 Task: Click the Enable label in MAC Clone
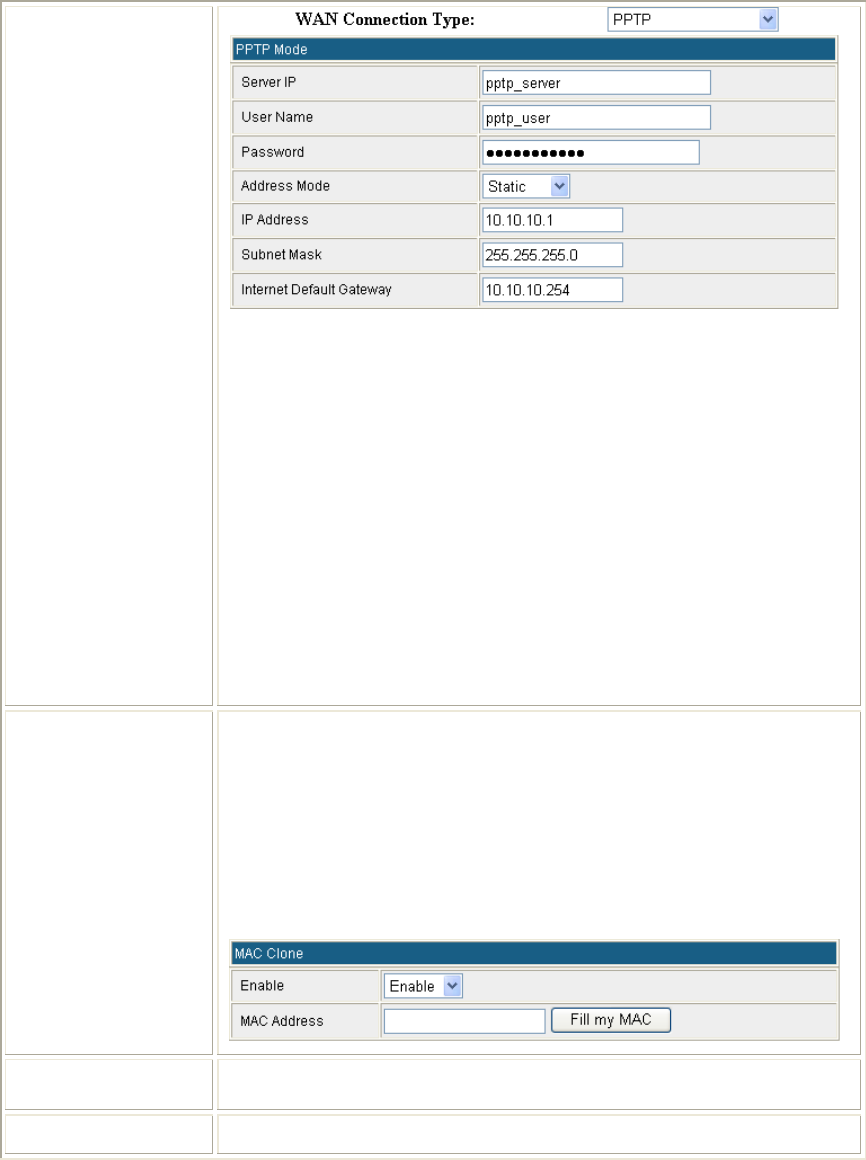click(262, 985)
